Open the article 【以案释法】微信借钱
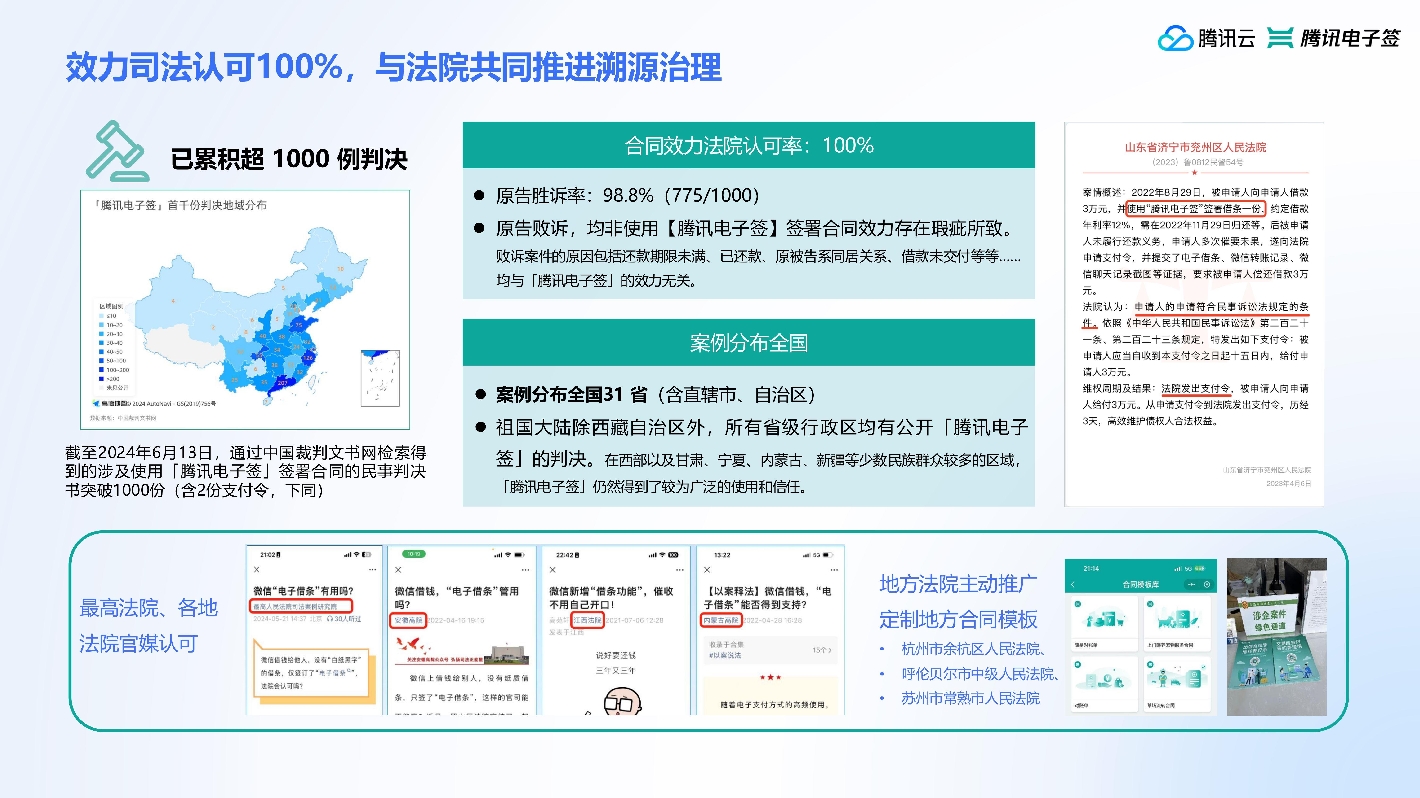 [767, 597]
